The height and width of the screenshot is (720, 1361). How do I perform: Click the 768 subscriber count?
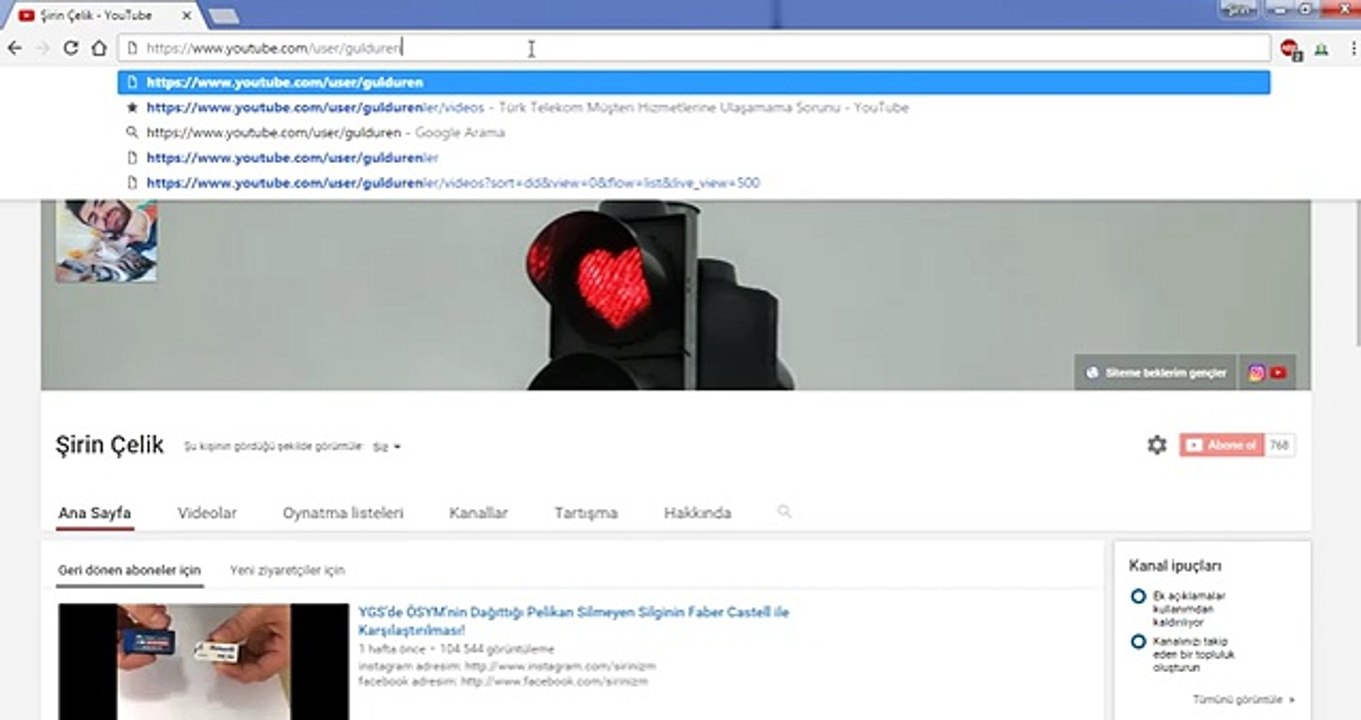(1280, 445)
